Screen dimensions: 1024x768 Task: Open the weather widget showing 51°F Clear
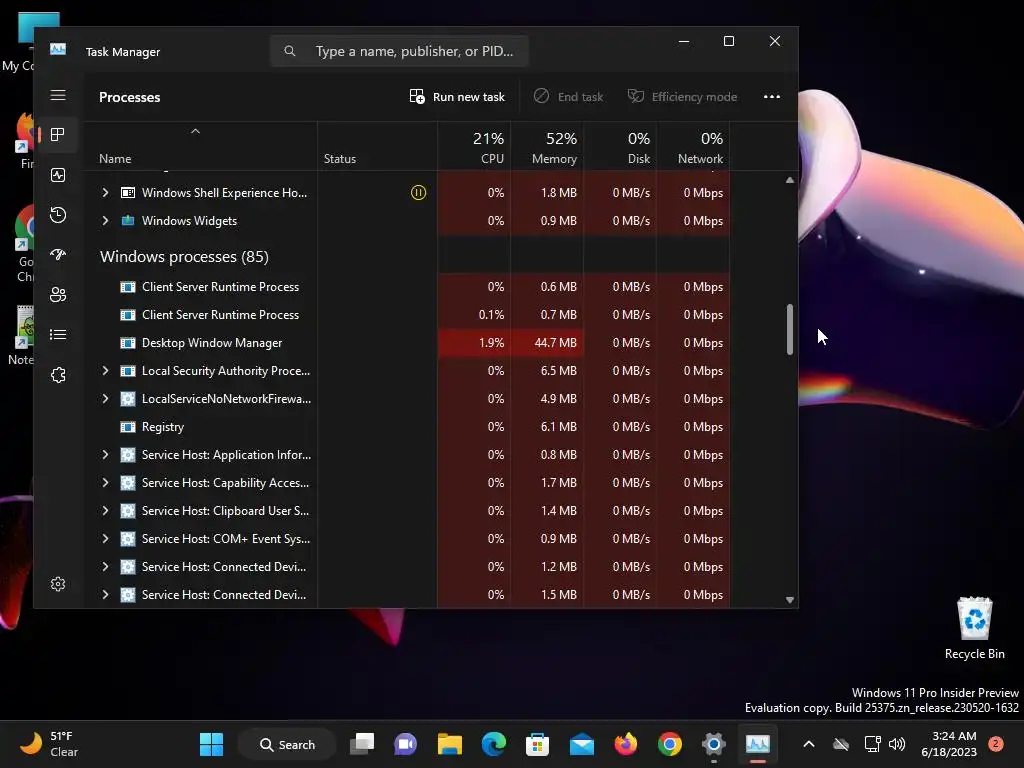click(49, 744)
